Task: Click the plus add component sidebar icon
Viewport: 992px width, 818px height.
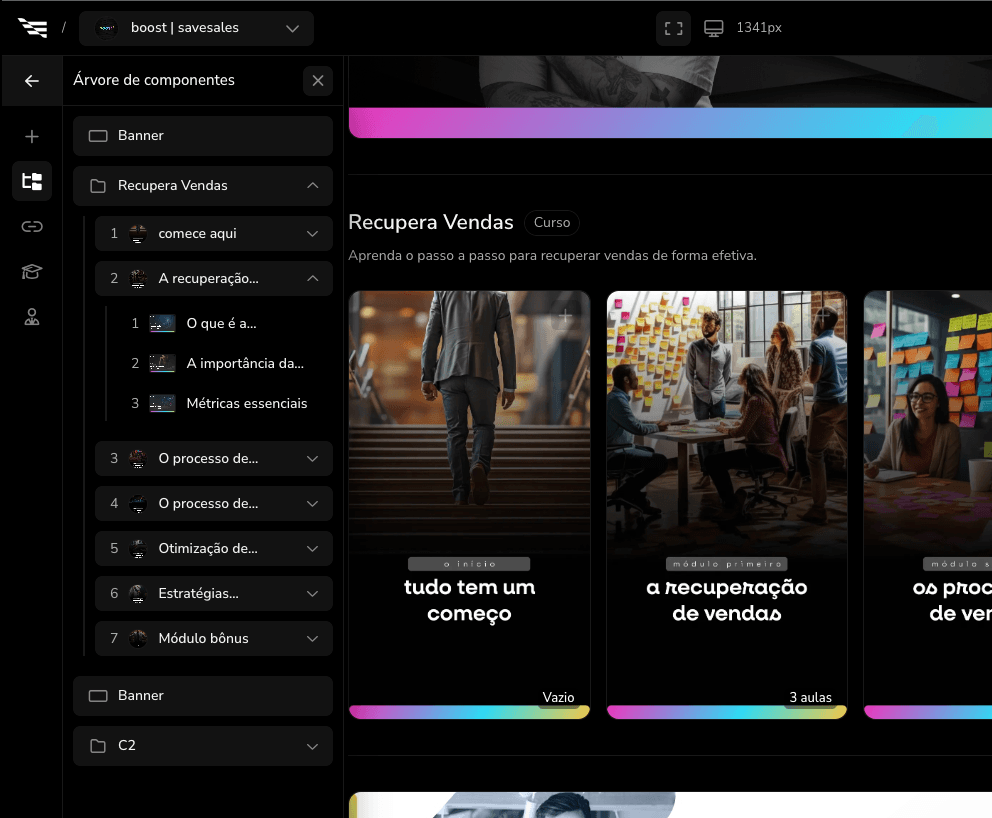Action: [x=32, y=136]
